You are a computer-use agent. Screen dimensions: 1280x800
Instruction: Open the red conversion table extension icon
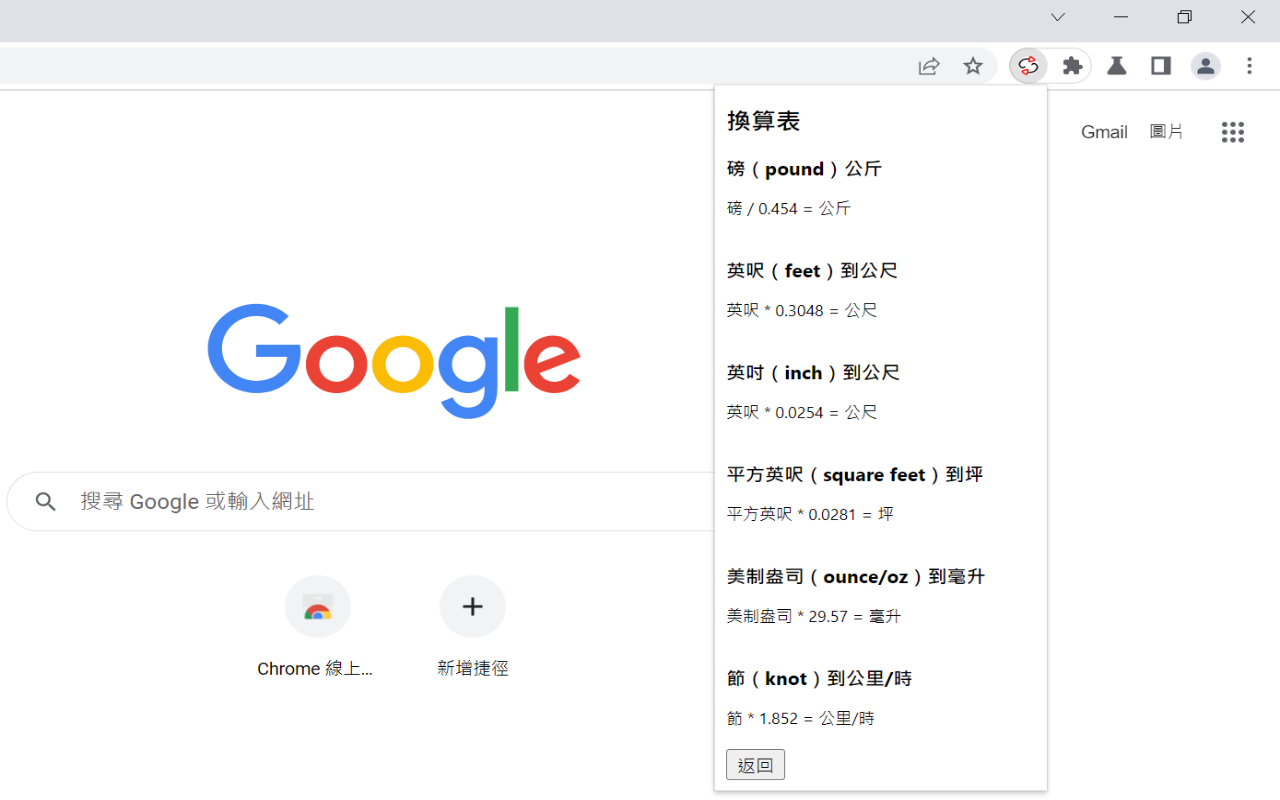tap(1028, 66)
